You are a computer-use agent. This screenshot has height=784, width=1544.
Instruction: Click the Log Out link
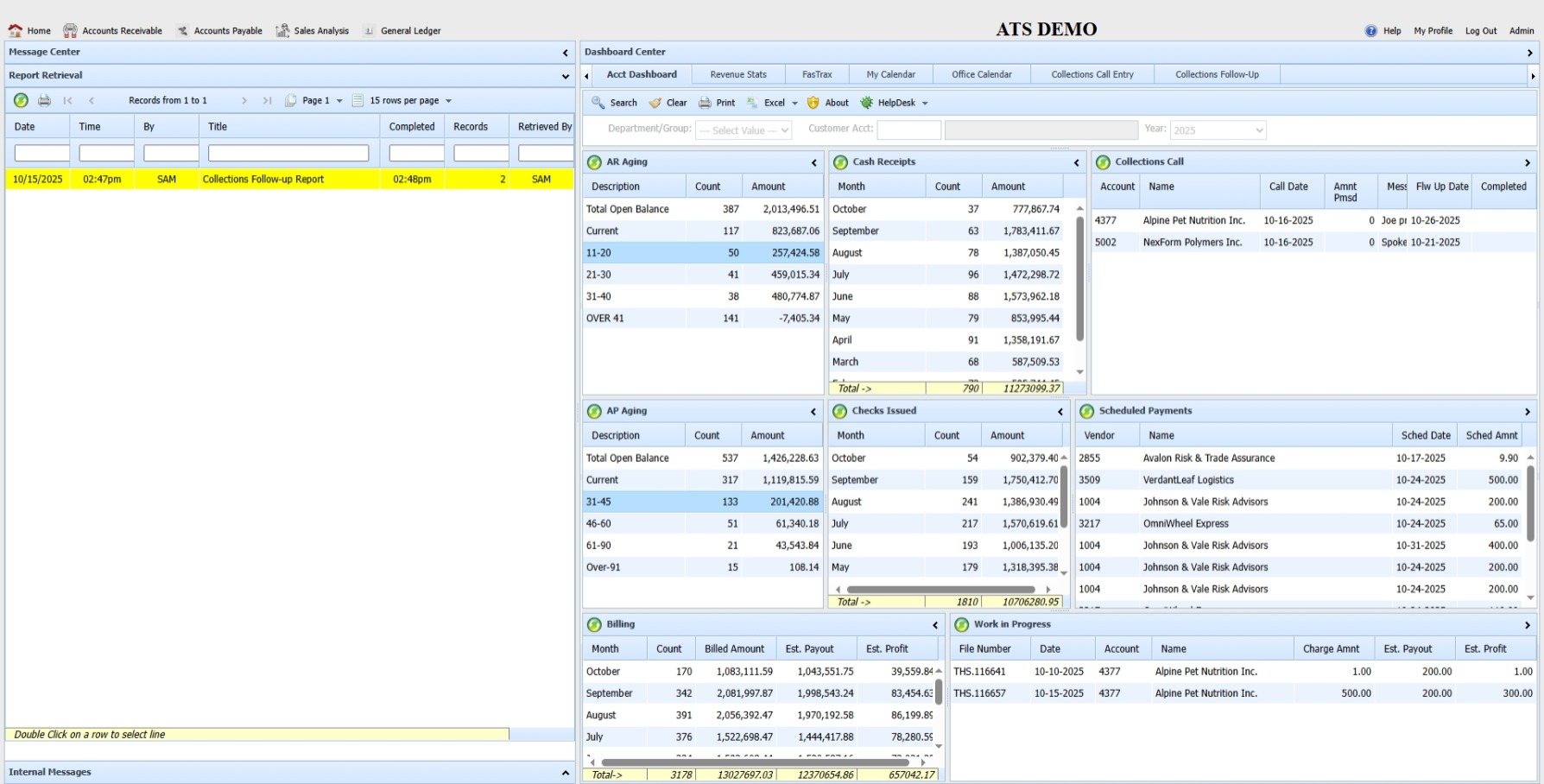point(1480,31)
